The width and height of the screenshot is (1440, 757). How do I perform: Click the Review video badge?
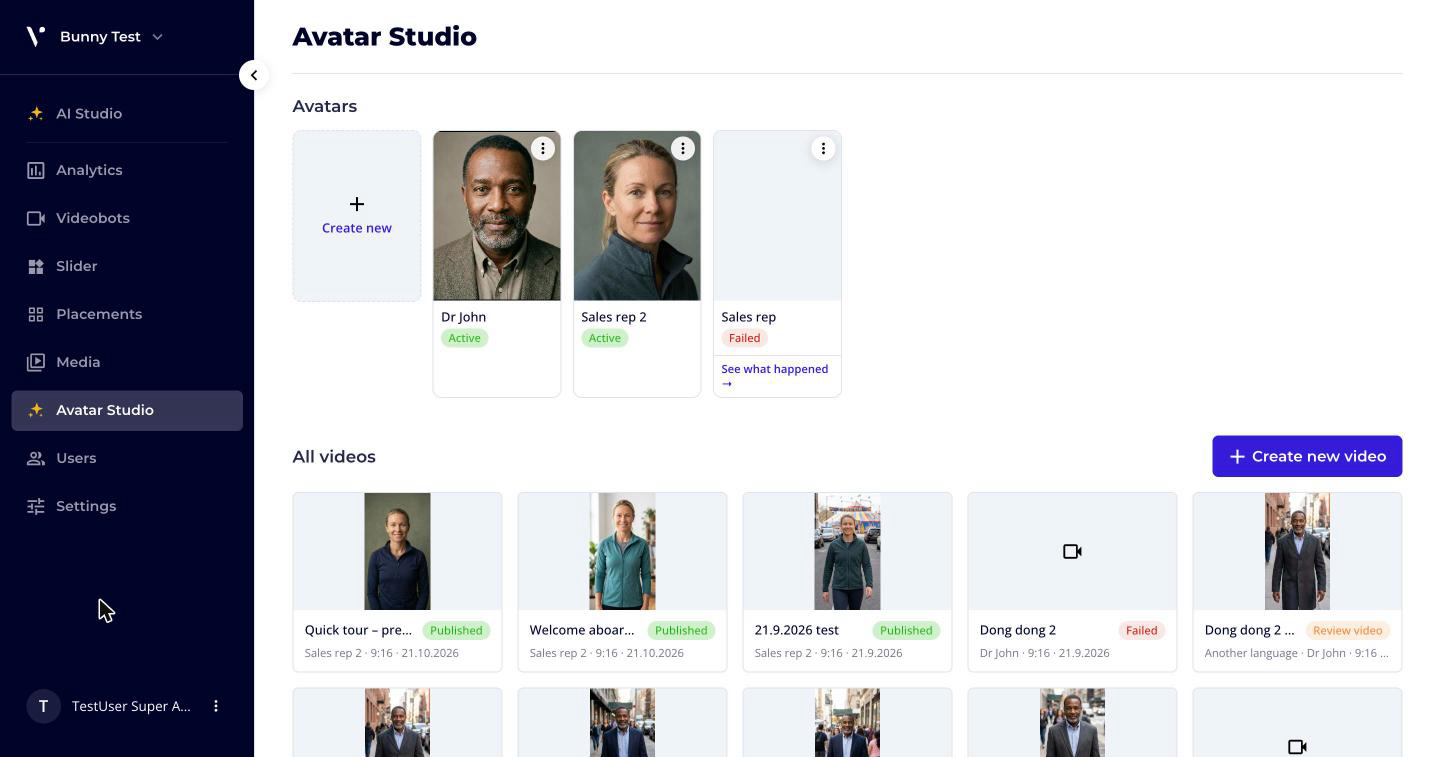pyautogui.click(x=1347, y=630)
